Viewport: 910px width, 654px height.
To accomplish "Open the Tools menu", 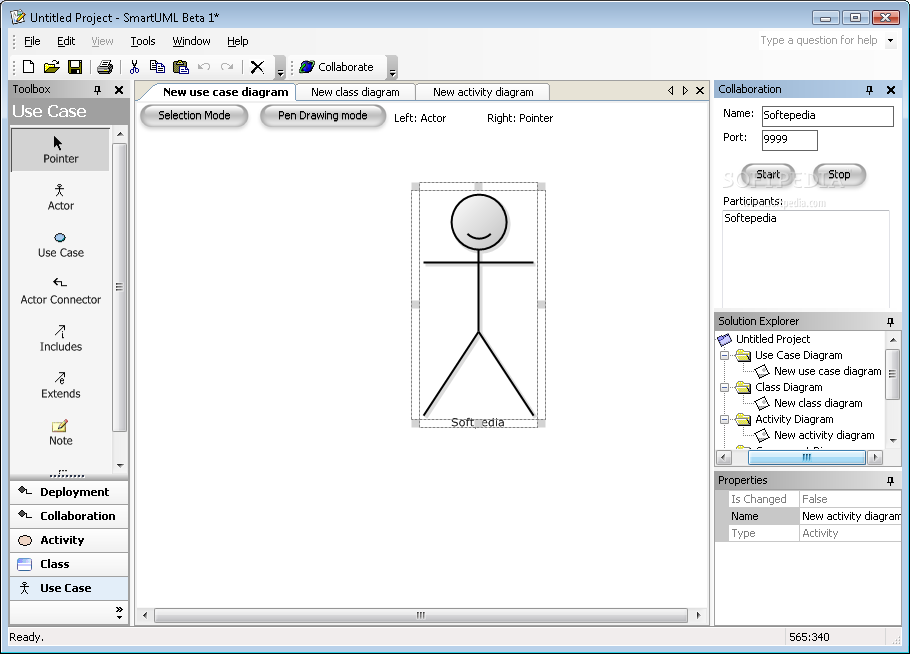I will [143, 41].
